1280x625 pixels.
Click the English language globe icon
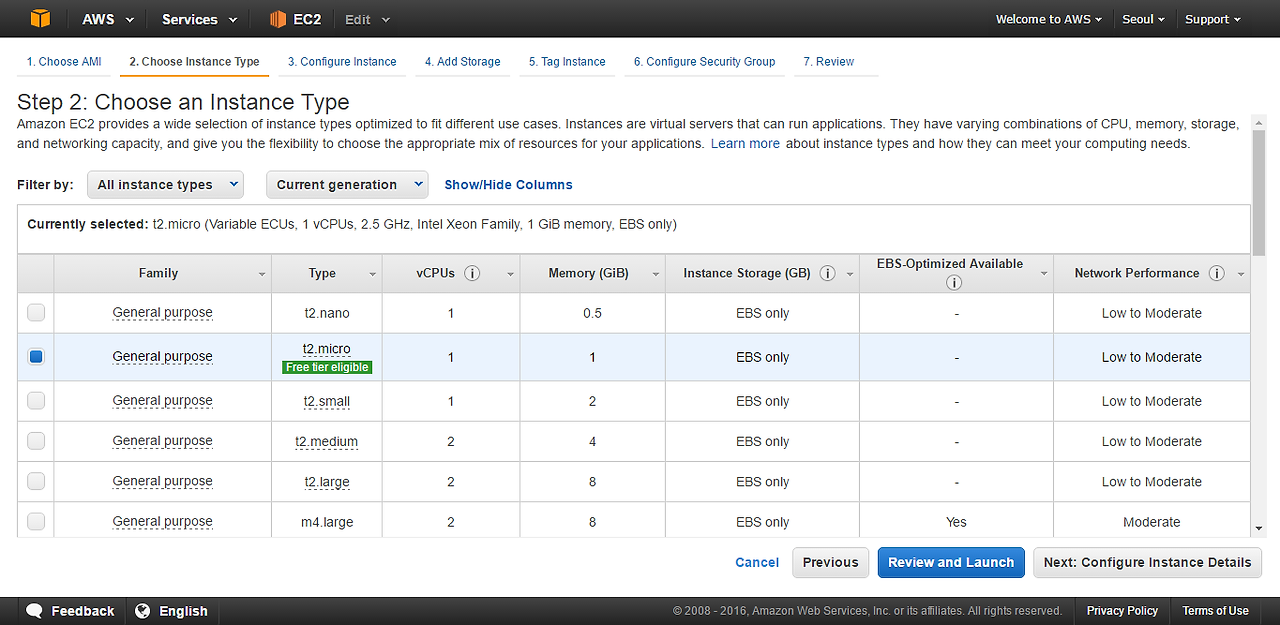143,611
